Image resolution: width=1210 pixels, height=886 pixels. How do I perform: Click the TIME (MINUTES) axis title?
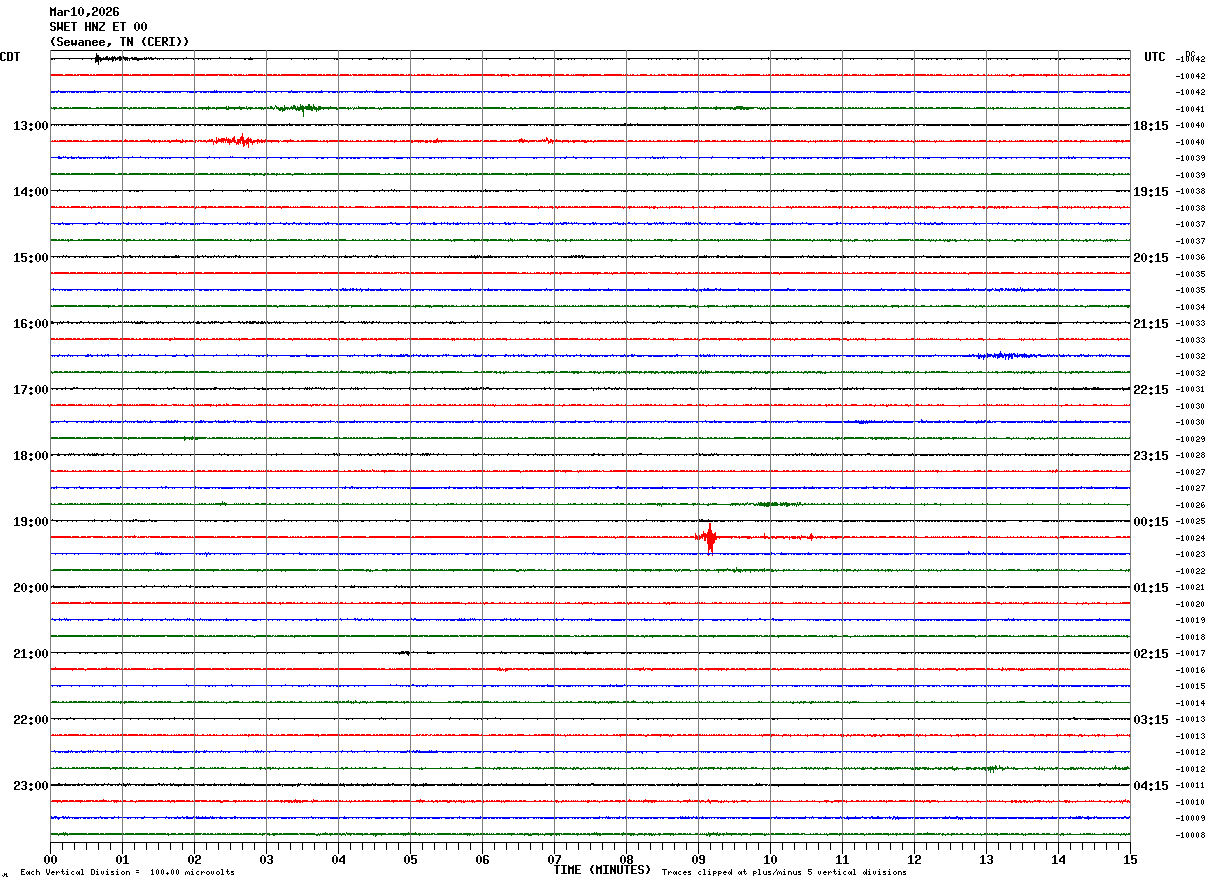pos(602,870)
